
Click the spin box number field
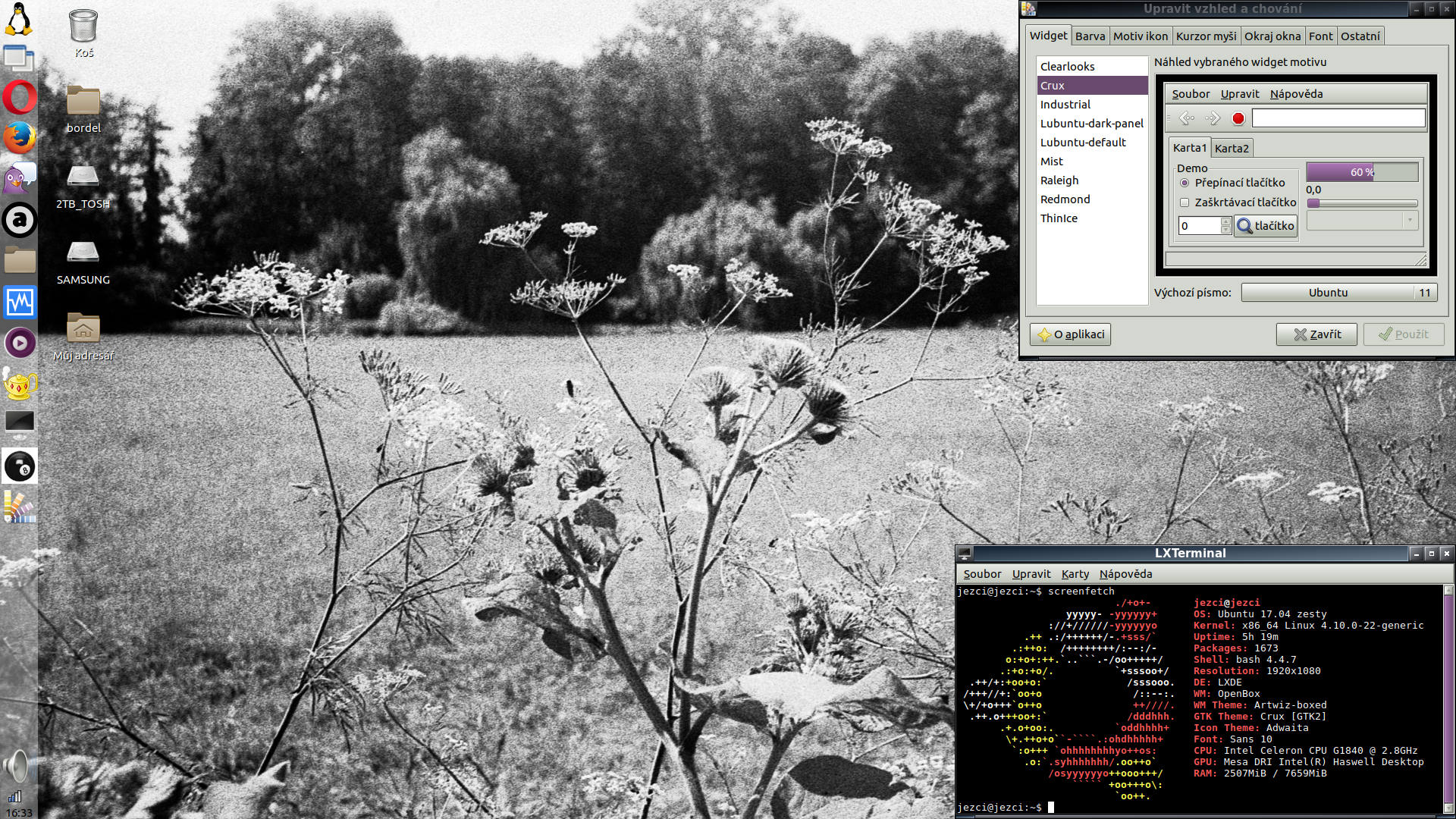click(x=1200, y=226)
